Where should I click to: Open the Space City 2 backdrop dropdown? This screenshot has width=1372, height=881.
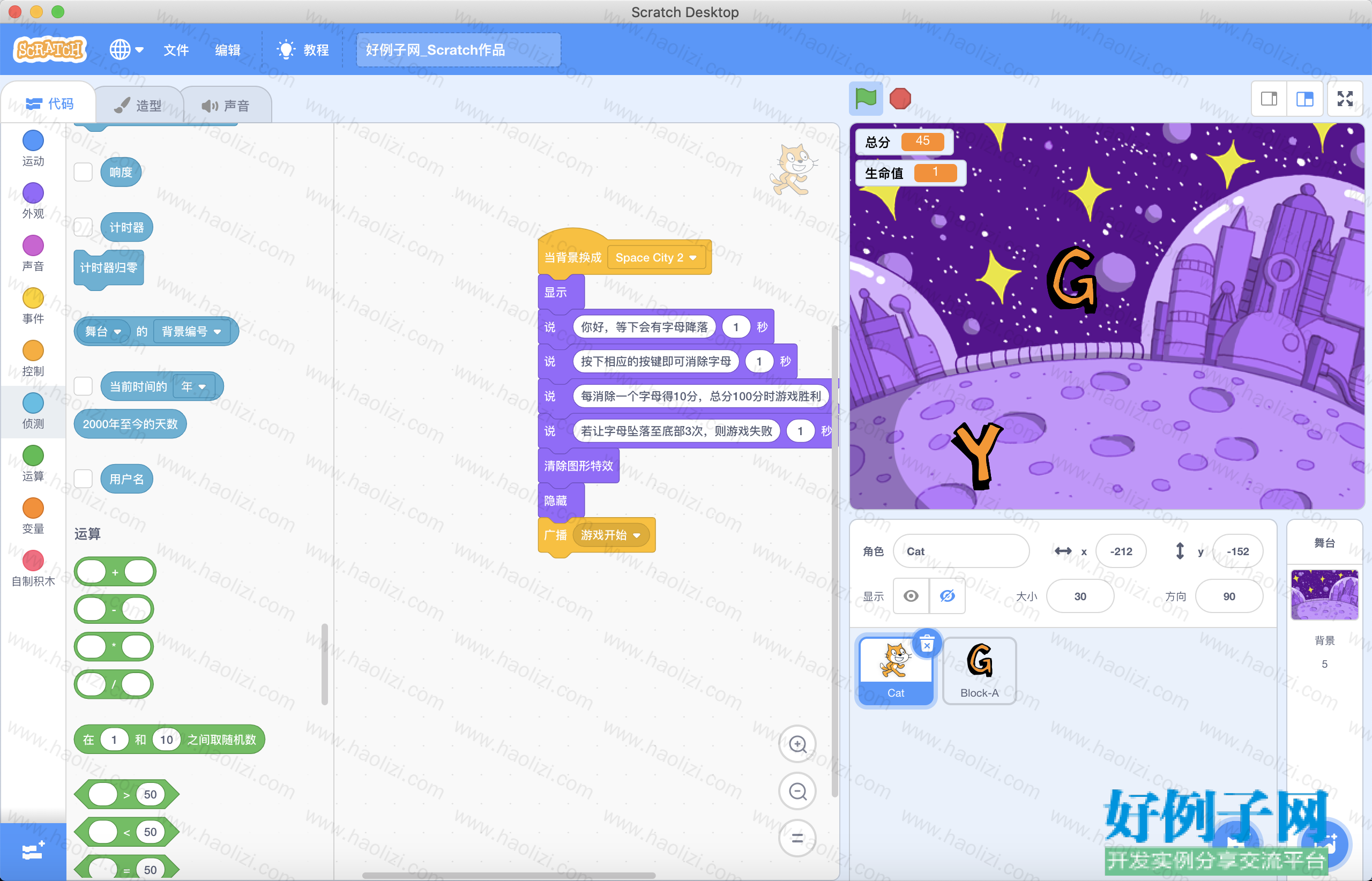click(x=656, y=257)
